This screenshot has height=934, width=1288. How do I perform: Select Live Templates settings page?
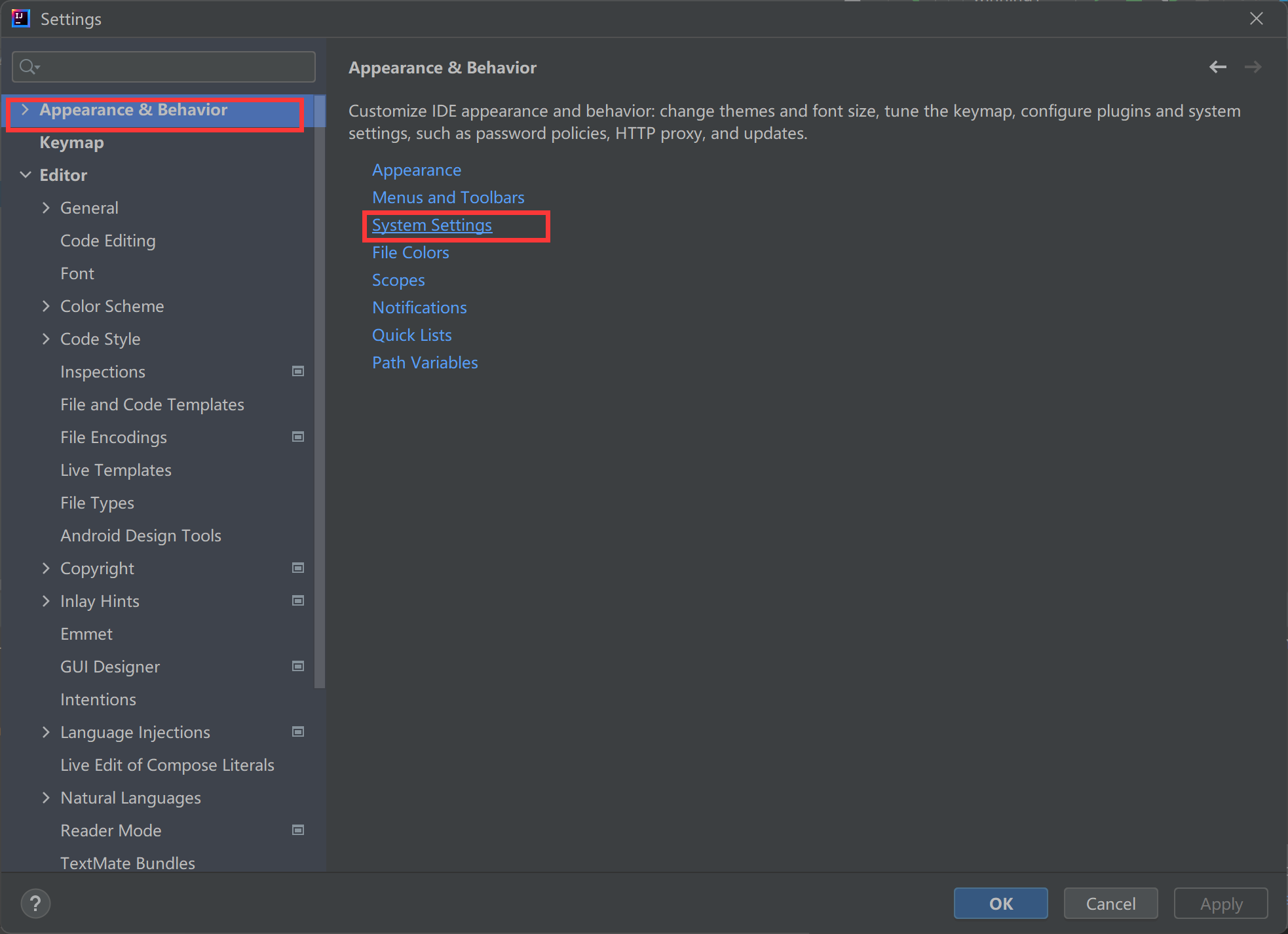coord(116,470)
